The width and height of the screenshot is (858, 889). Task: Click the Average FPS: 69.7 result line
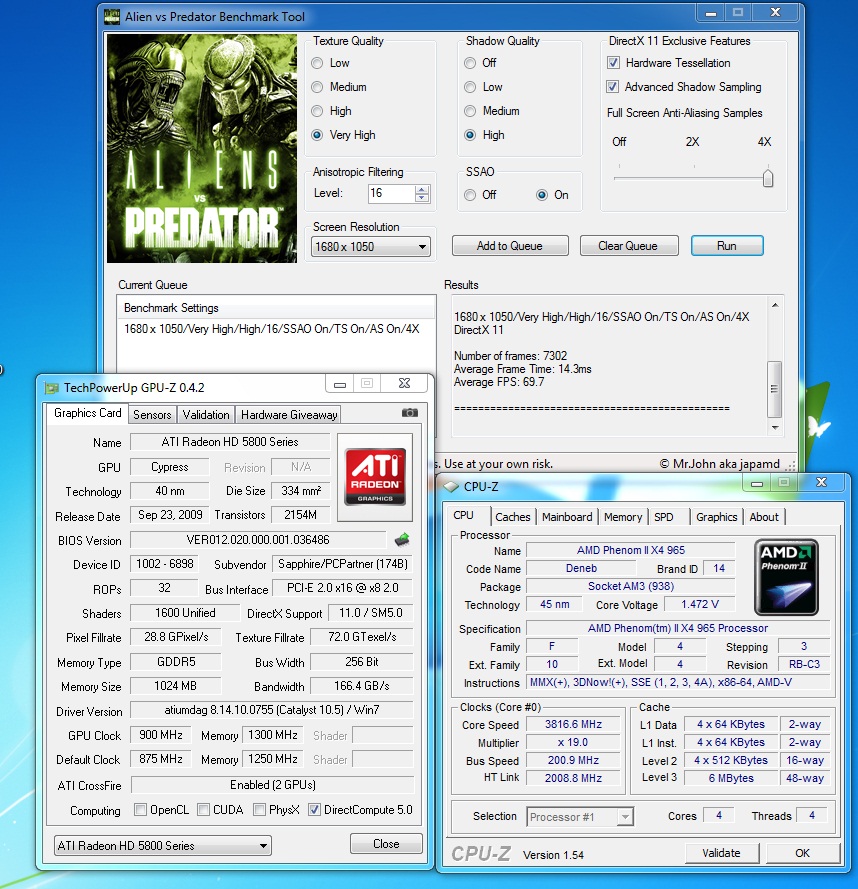499,382
